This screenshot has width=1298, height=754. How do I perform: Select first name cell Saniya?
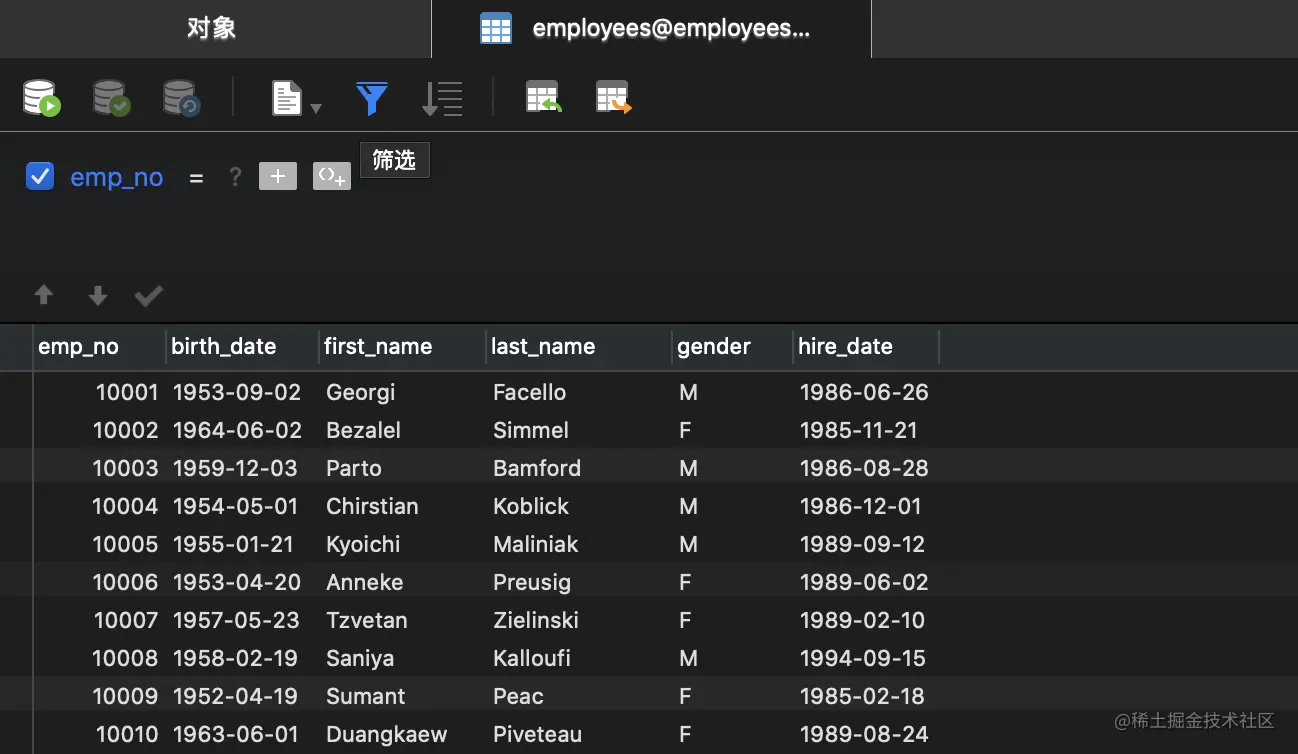pyautogui.click(x=360, y=658)
